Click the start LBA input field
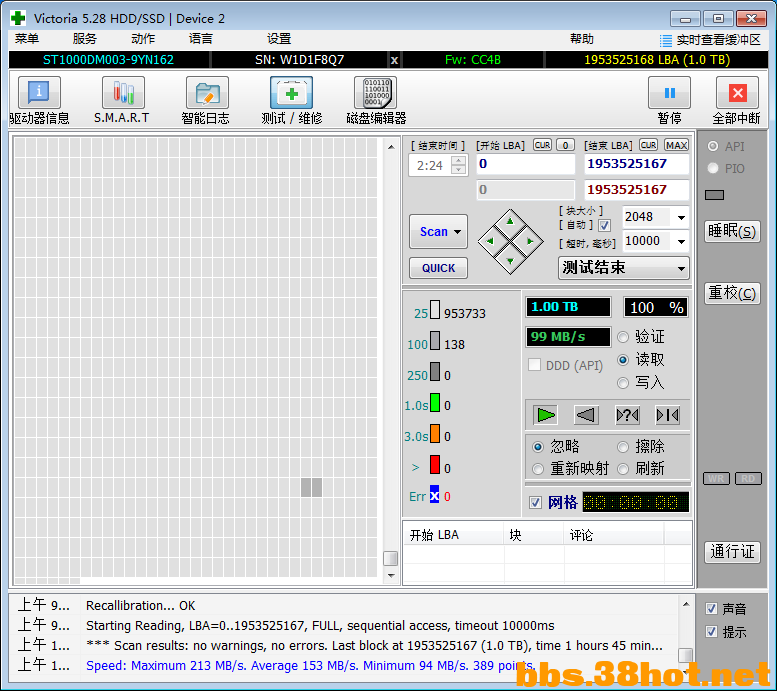This screenshot has width=777, height=691. point(526,164)
